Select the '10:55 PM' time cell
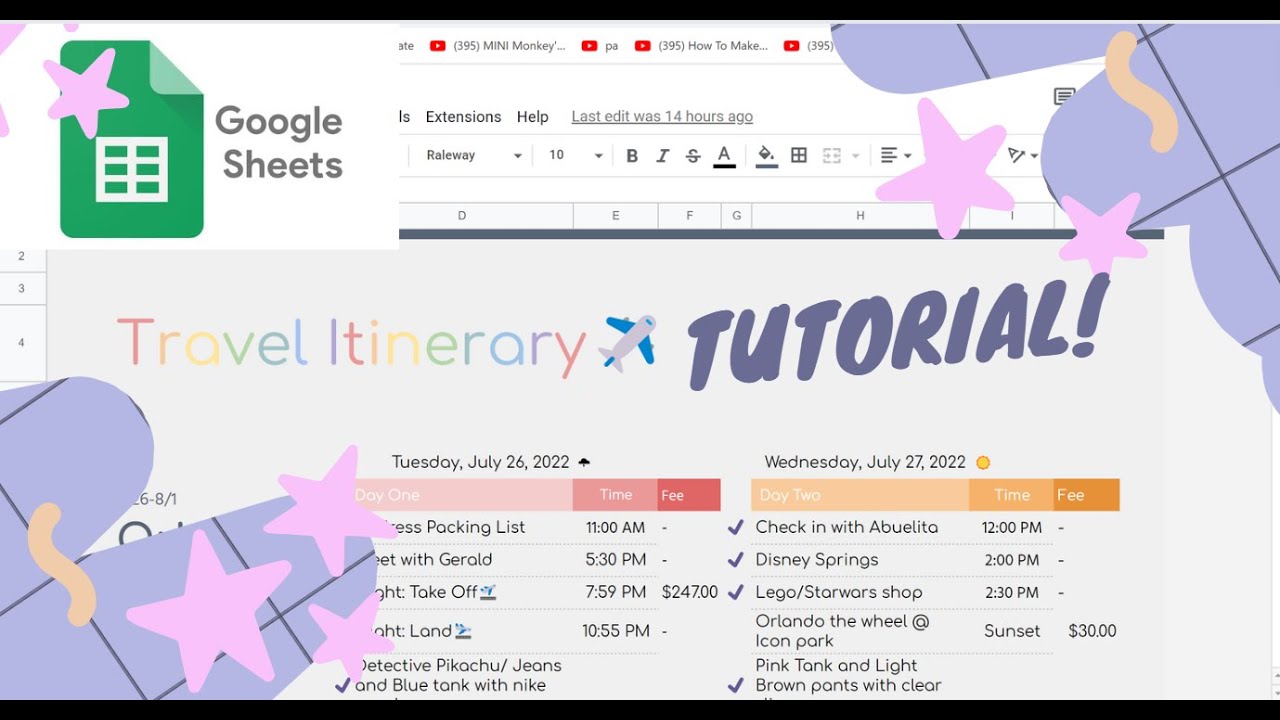The image size is (1280, 720). click(615, 631)
